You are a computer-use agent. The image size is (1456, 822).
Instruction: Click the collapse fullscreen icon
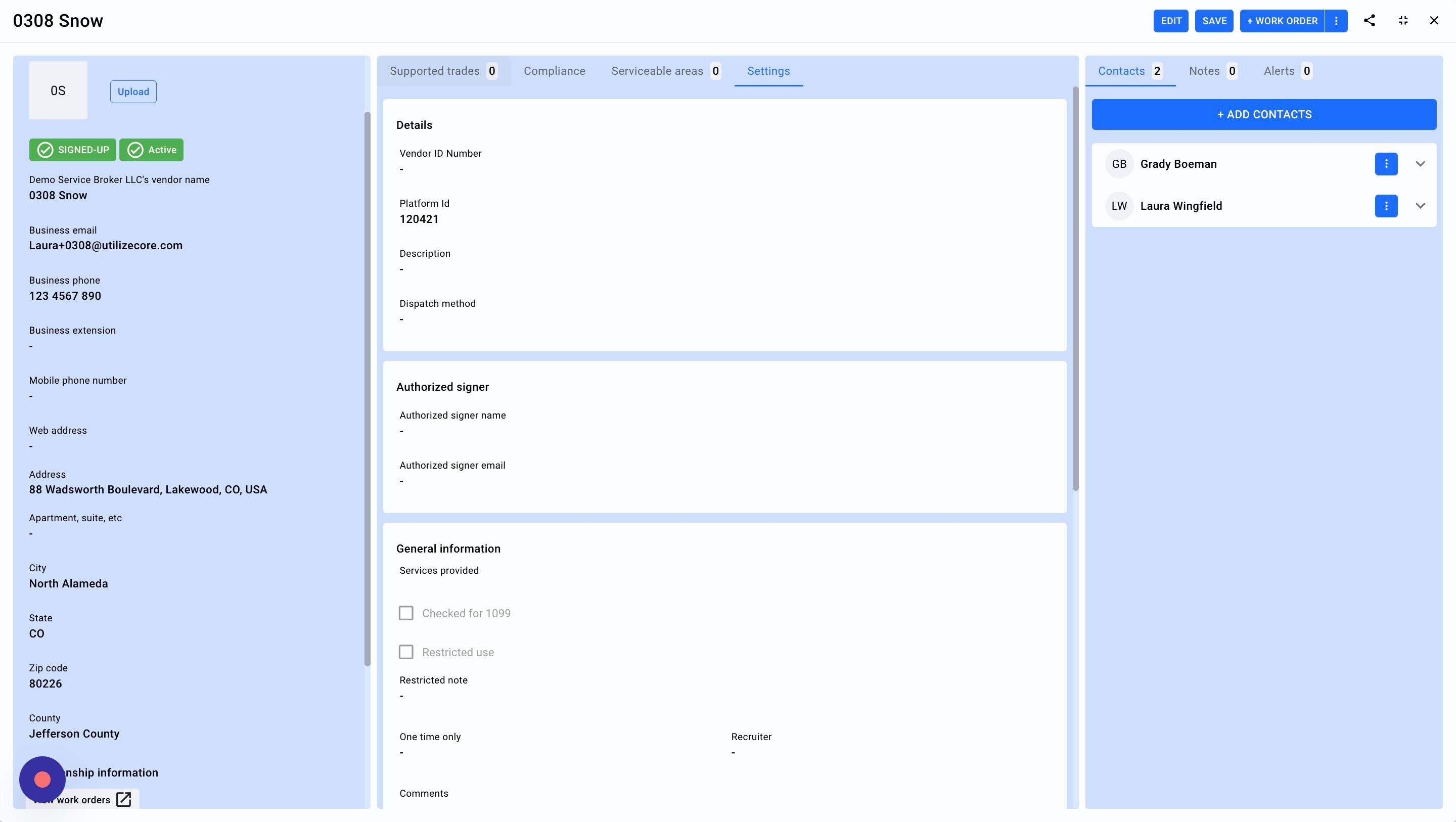[x=1403, y=21]
